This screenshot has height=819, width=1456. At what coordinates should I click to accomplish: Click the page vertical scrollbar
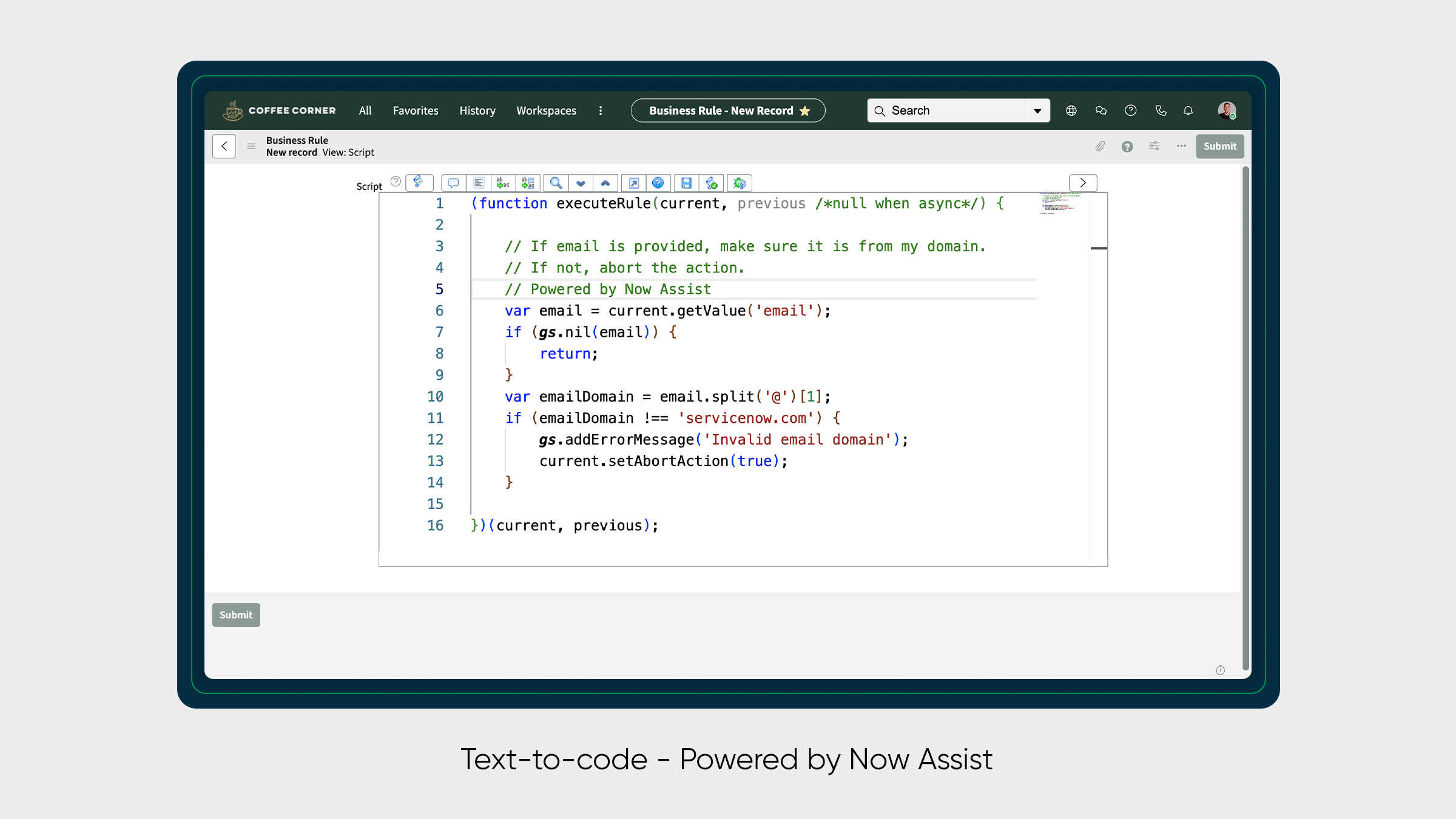(x=1245, y=419)
